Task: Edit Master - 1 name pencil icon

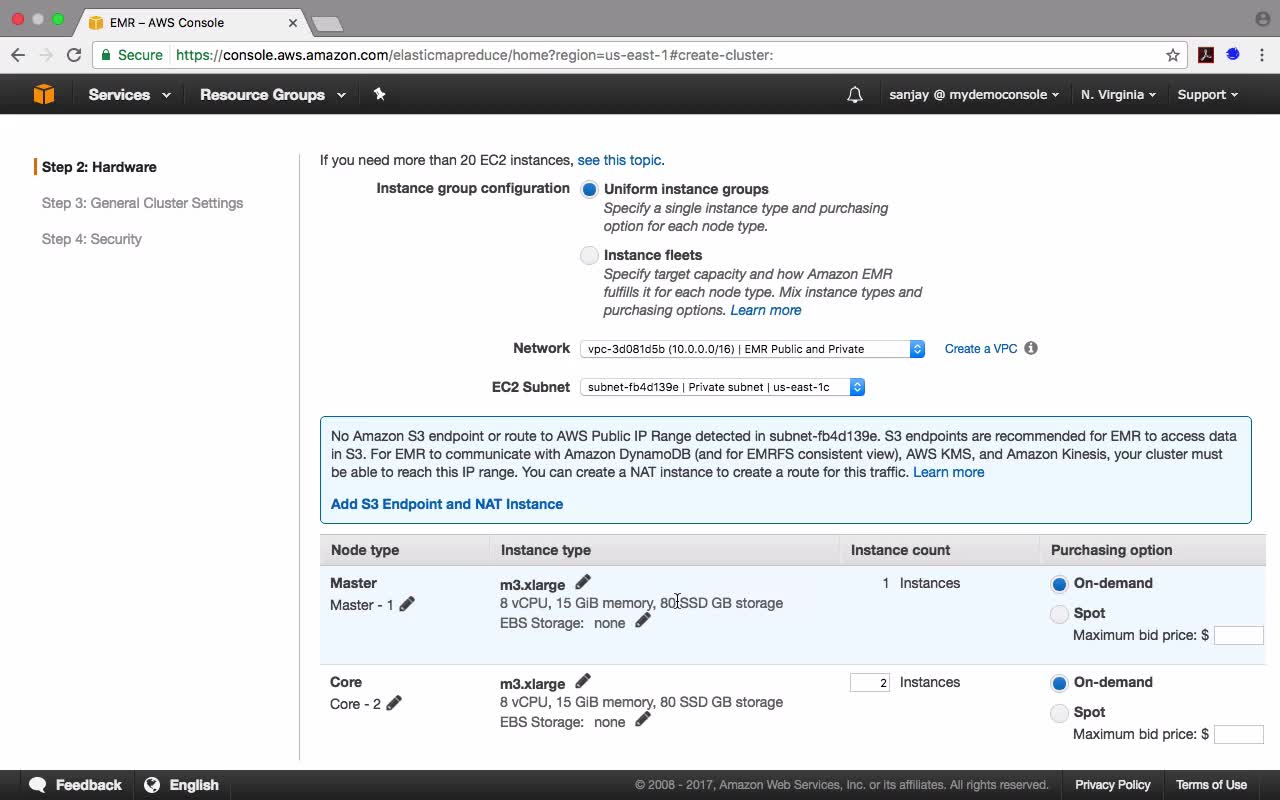Action: coord(407,603)
